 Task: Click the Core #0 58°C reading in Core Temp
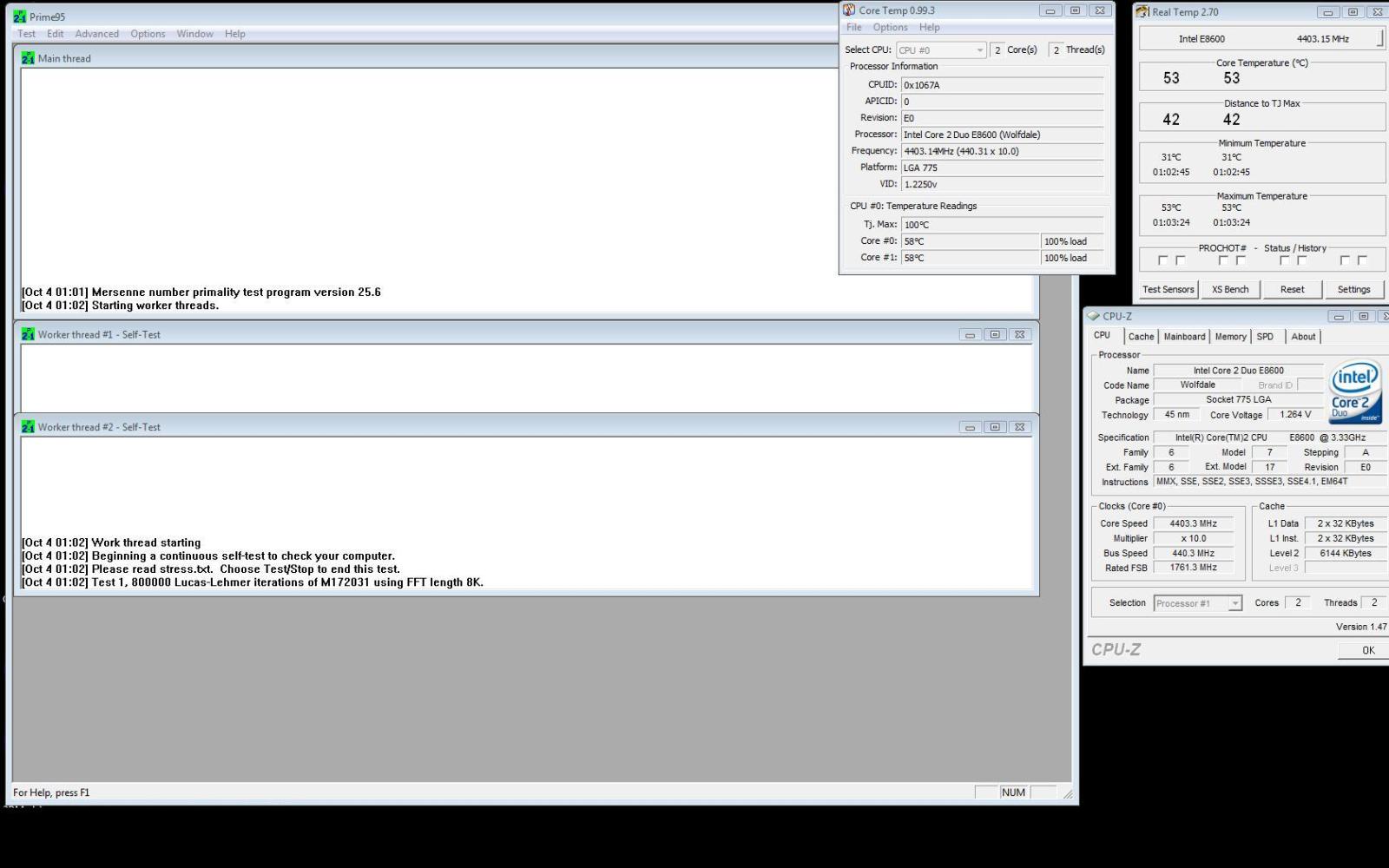[971, 241]
